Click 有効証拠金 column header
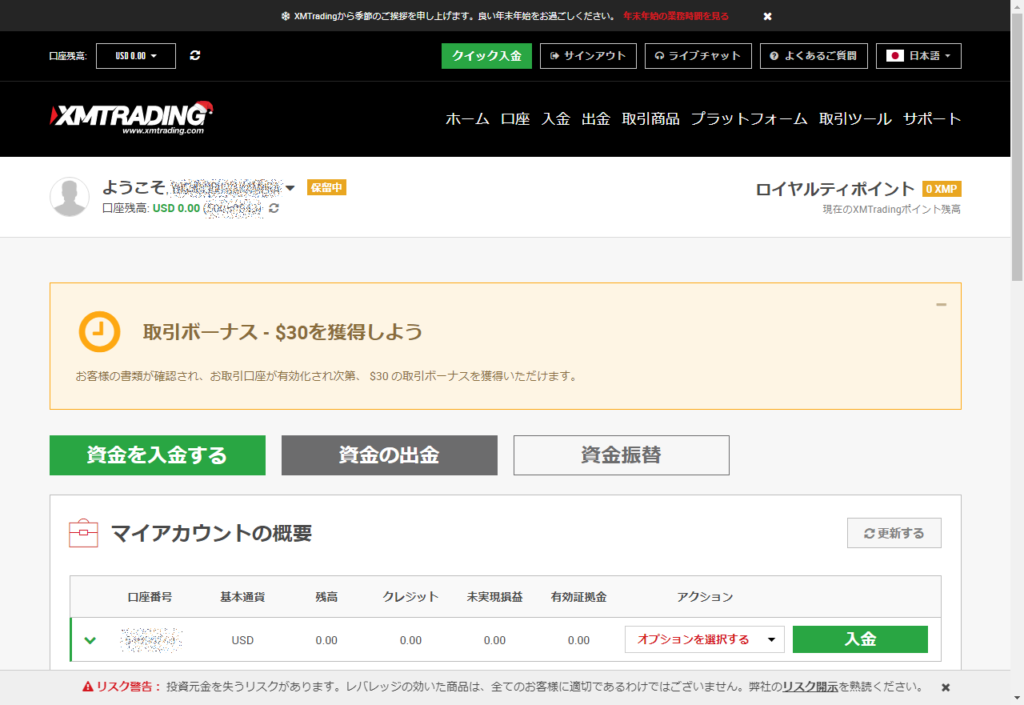The height and width of the screenshot is (705, 1024). tap(579, 597)
